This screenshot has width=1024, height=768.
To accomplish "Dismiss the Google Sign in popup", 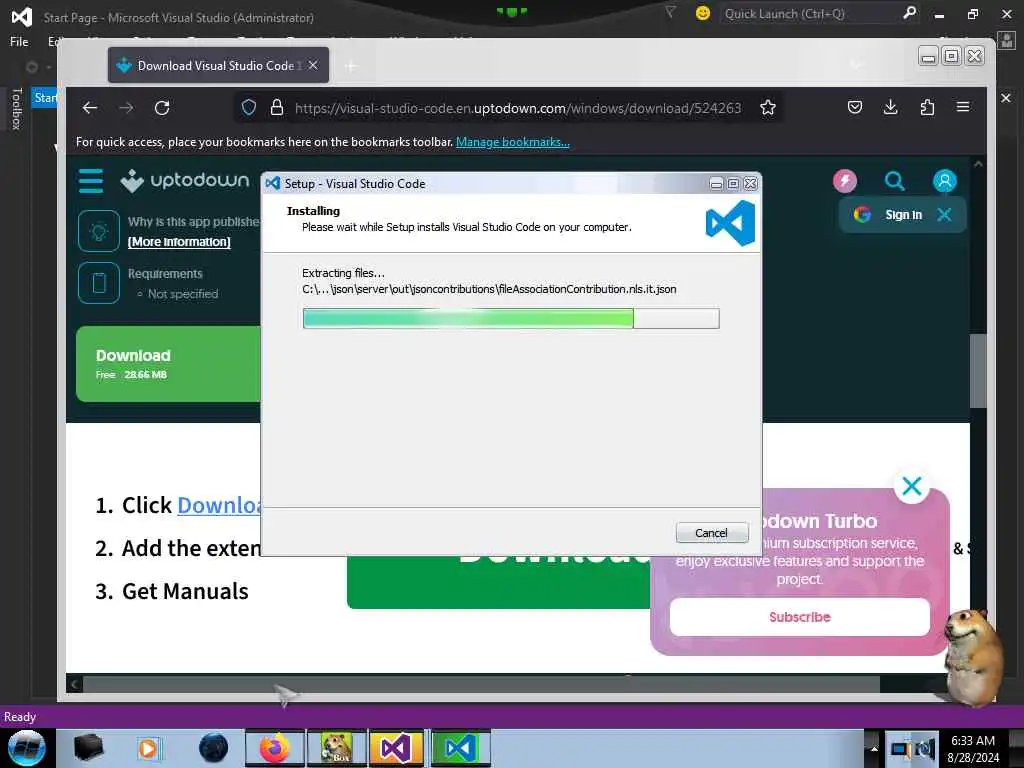I will pyautogui.click(x=944, y=215).
